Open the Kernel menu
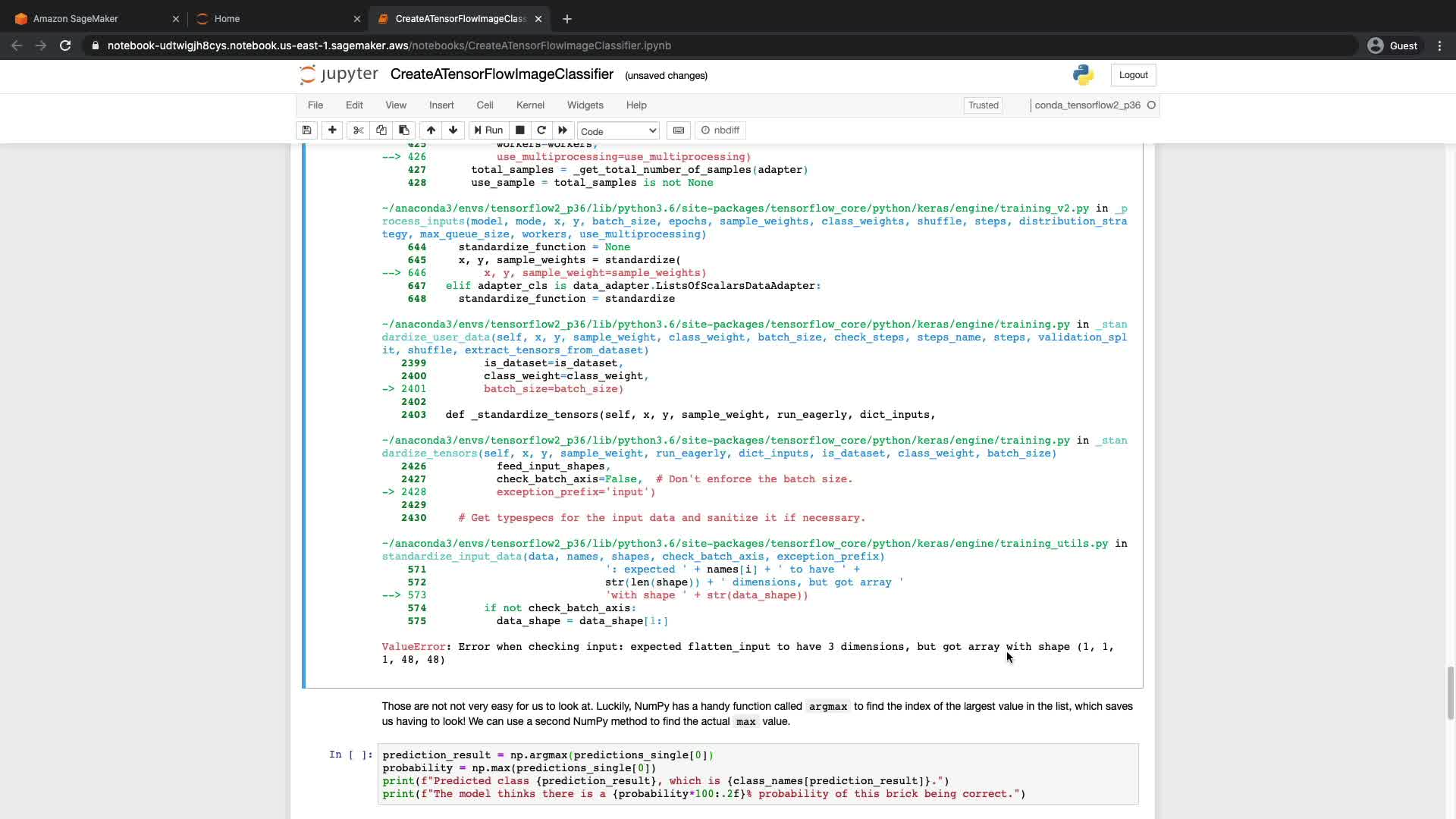Viewport: 1456px width, 819px height. [x=530, y=105]
